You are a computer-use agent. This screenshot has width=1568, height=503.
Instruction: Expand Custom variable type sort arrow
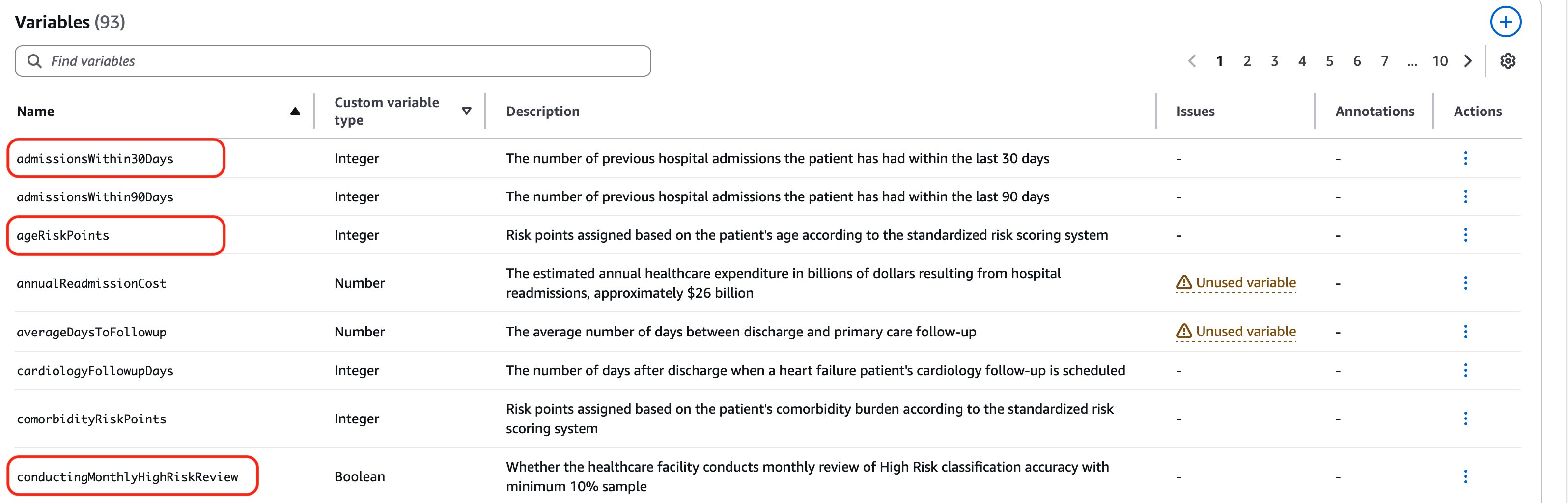pyautogui.click(x=466, y=111)
